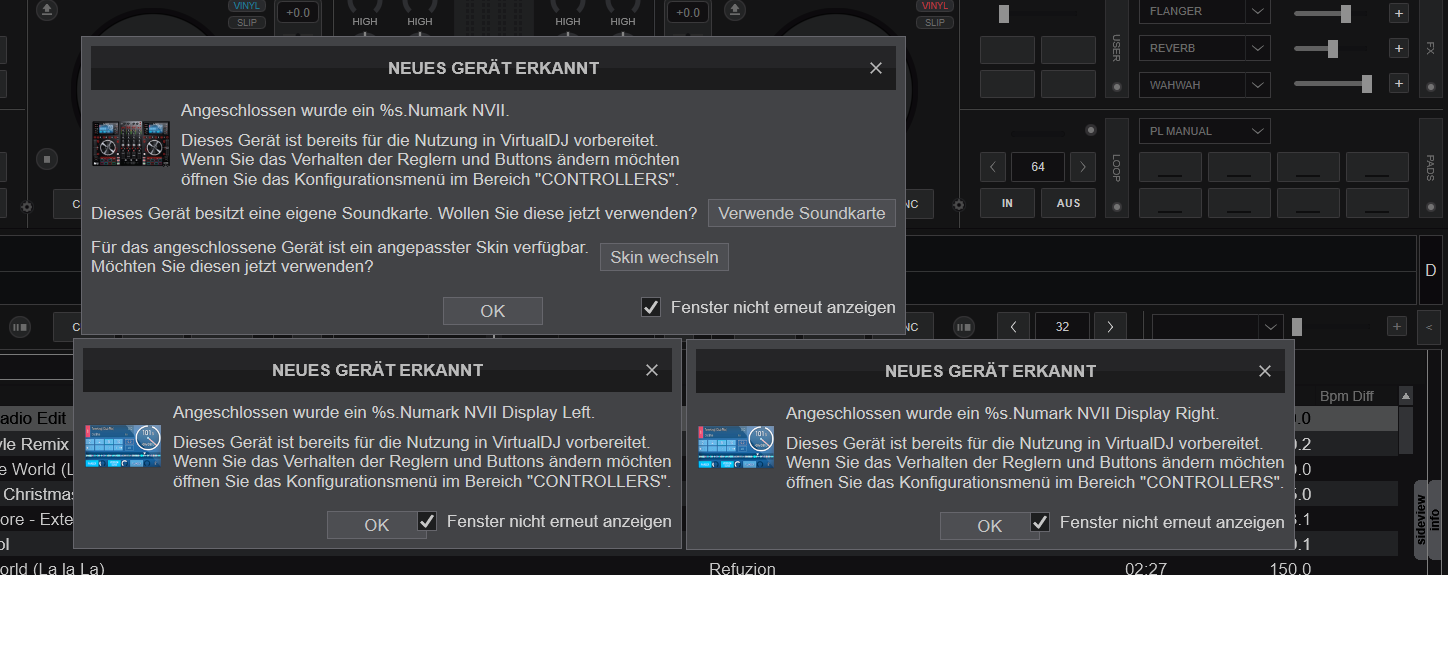Open the info tab in browser
The height and width of the screenshot is (648, 1448).
[1435, 520]
